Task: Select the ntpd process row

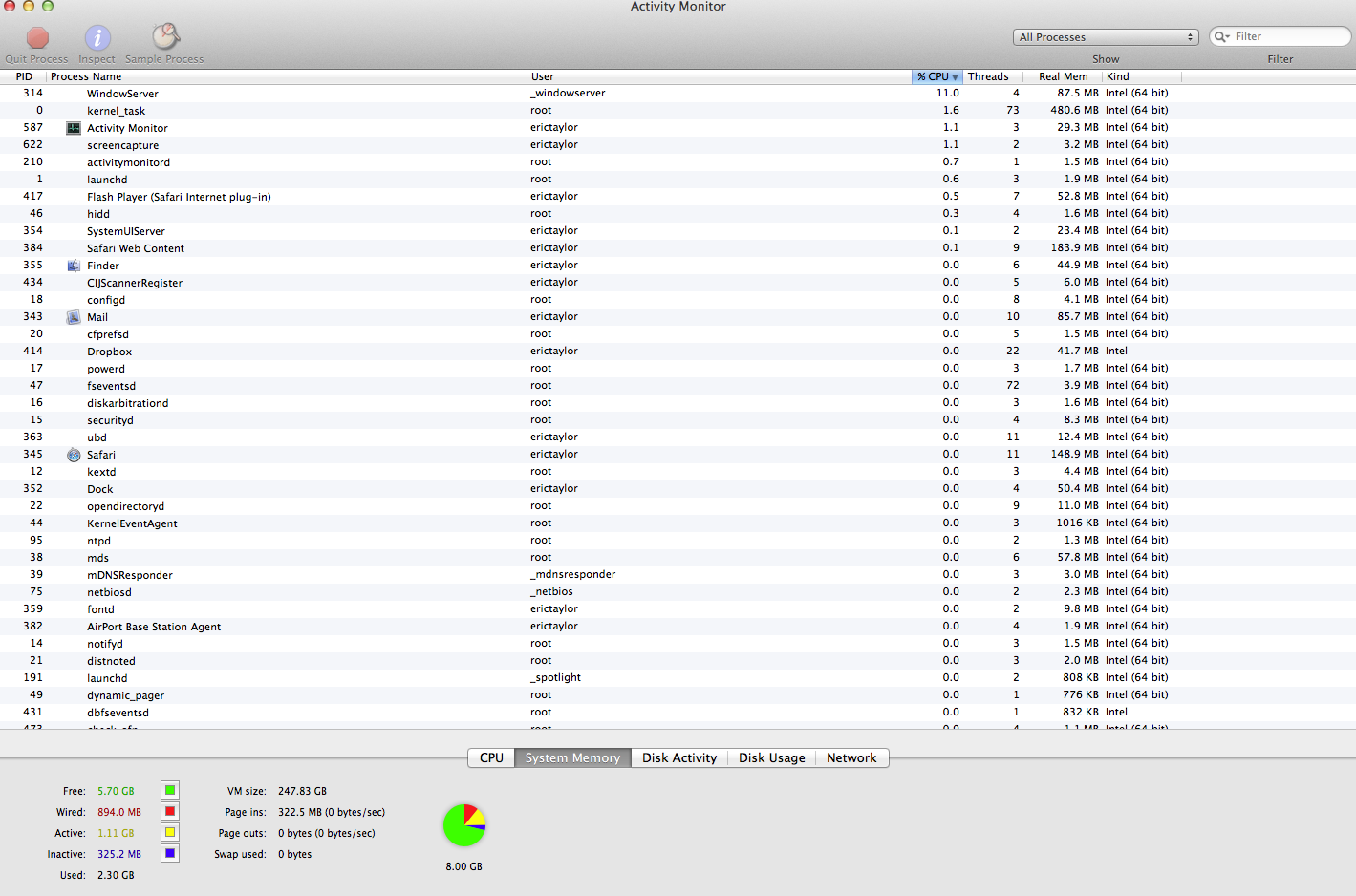Action: (678, 541)
